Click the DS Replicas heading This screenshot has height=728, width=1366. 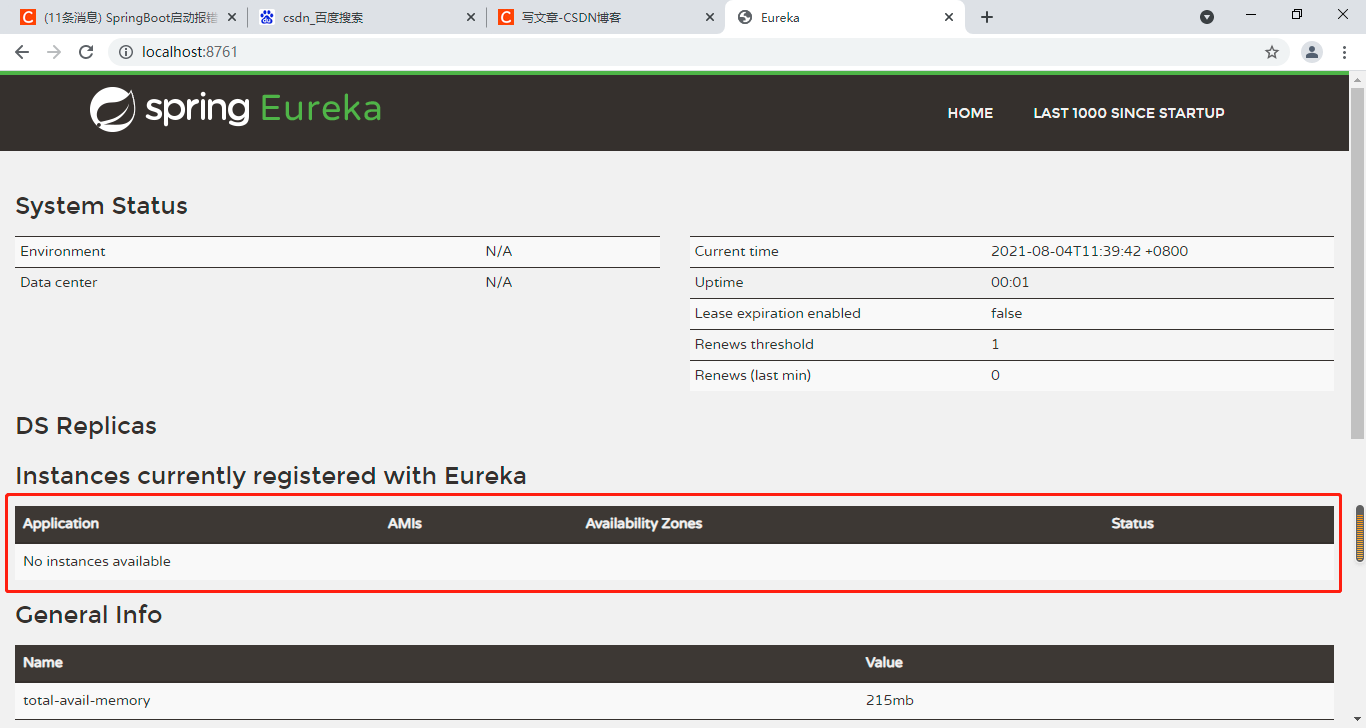(x=86, y=426)
